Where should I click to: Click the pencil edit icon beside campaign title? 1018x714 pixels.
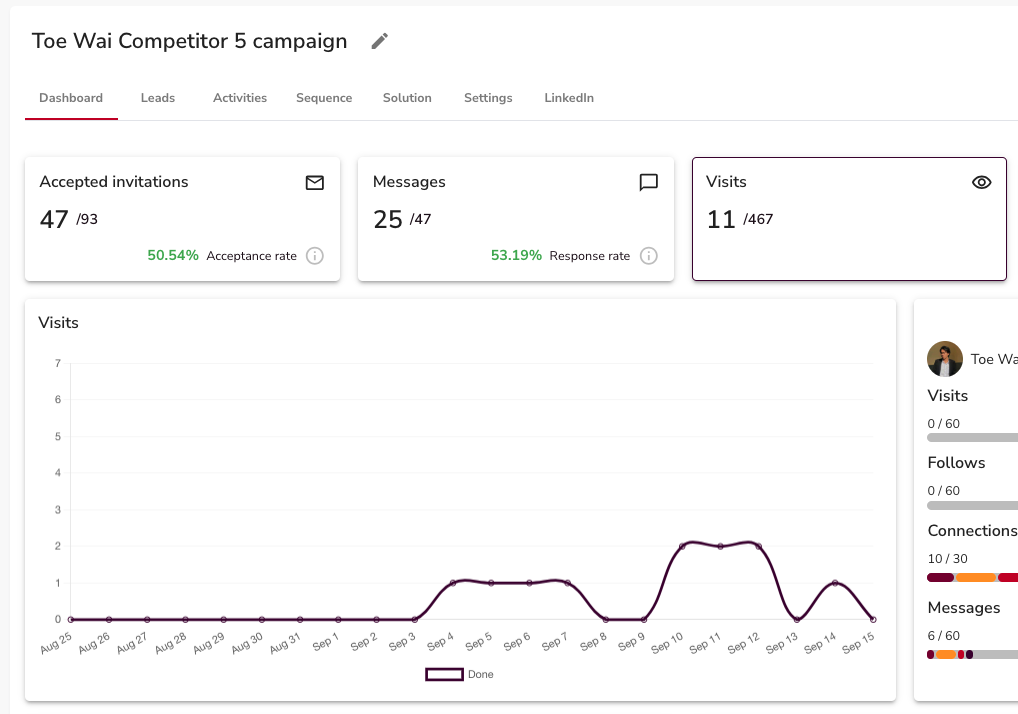pyautogui.click(x=379, y=41)
